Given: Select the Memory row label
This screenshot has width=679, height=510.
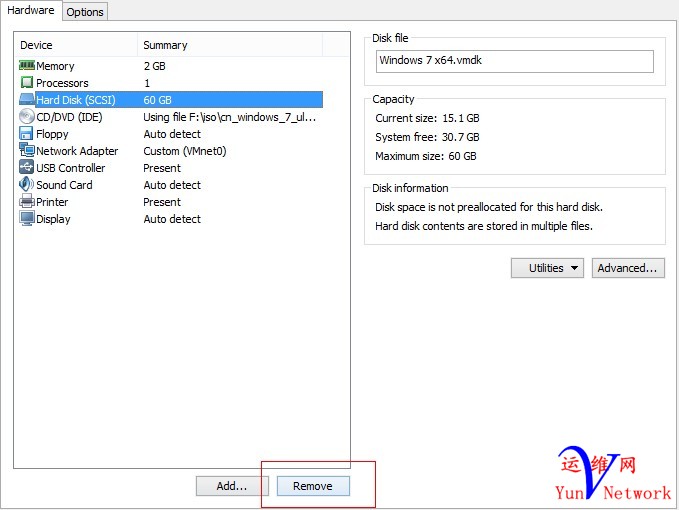Looking at the screenshot, I should (x=55, y=66).
